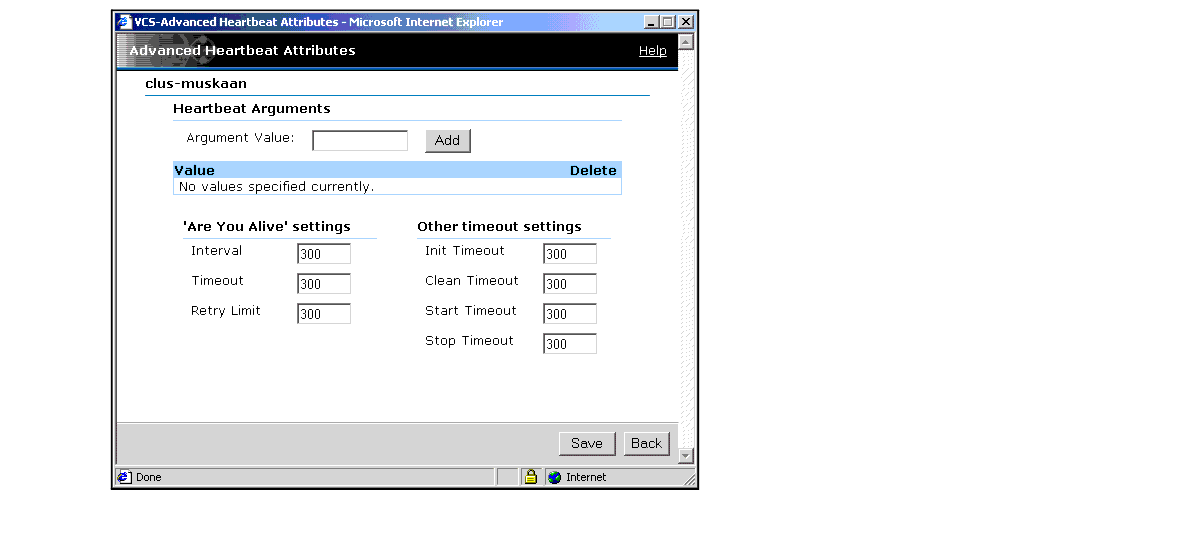The width and height of the screenshot is (1184, 537).
Task: Minimize the Internet Explorer window
Action: pyautogui.click(x=653, y=22)
